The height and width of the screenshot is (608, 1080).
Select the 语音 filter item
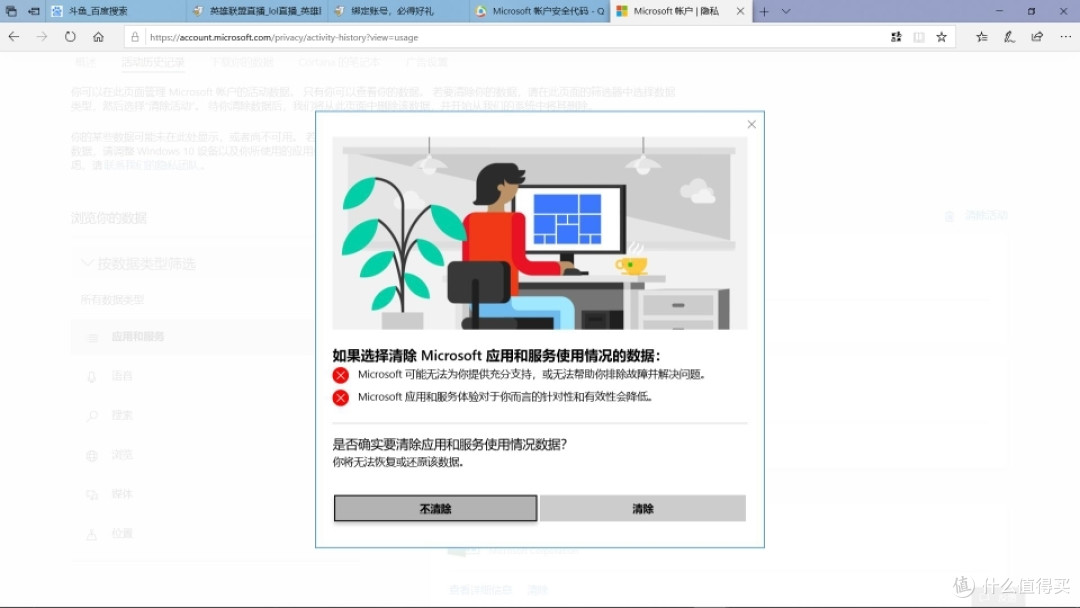pyautogui.click(x=122, y=376)
